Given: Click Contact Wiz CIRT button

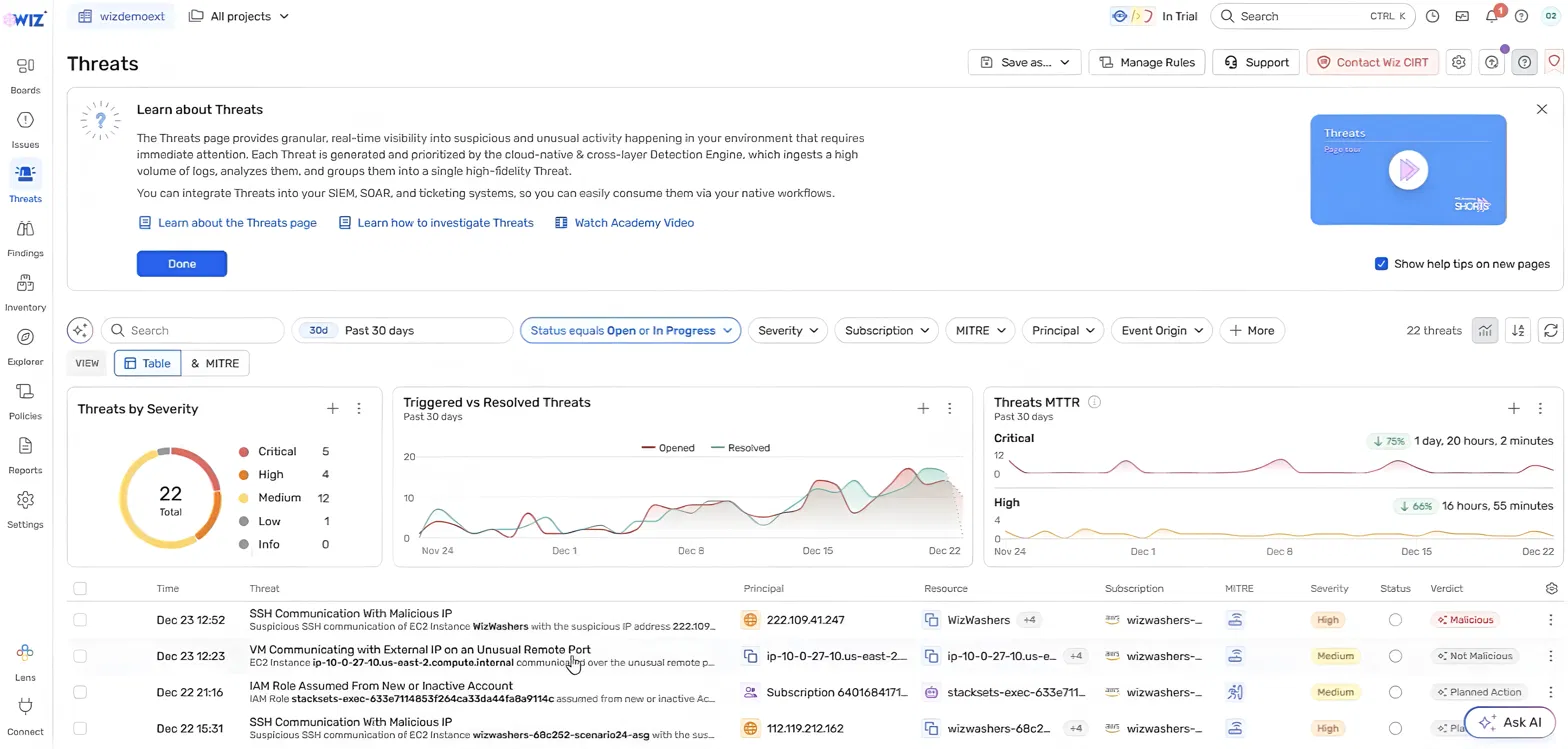Looking at the screenshot, I should click(x=1373, y=62).
